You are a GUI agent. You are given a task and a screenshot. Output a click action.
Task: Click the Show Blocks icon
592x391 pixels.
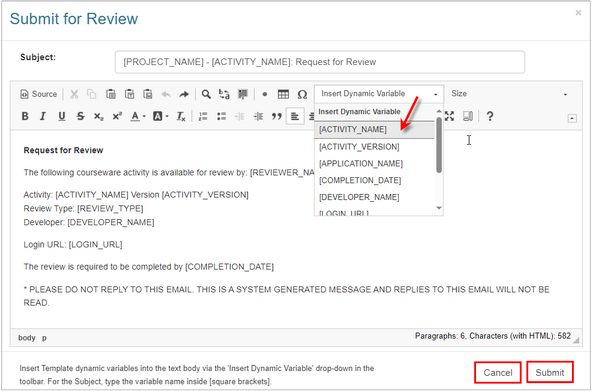pyautogui.click(x=468, y=116)
